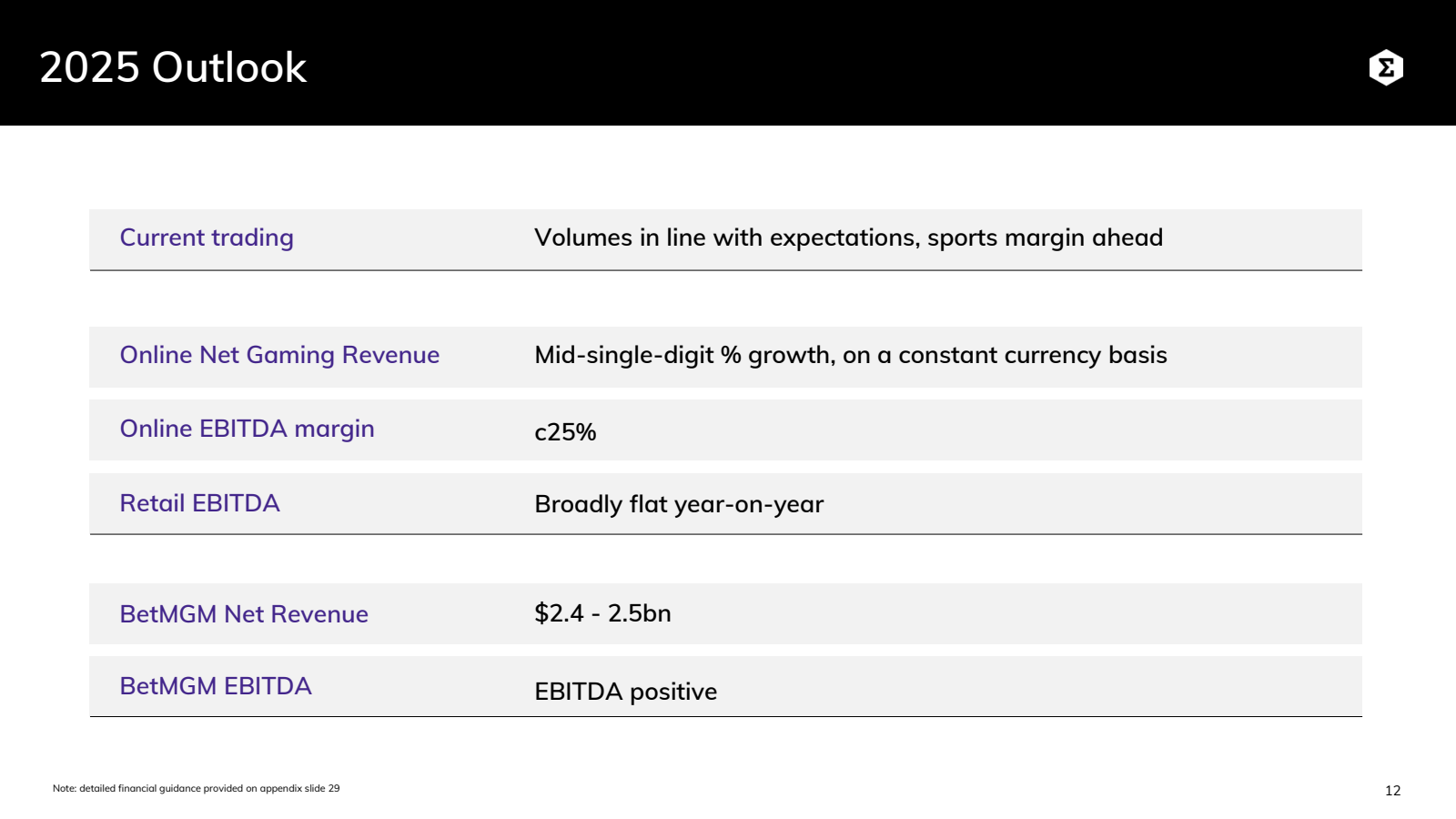Select Mid-single-digit % growth text
The width and height of the screenshot is (1456, 819).
683,355
